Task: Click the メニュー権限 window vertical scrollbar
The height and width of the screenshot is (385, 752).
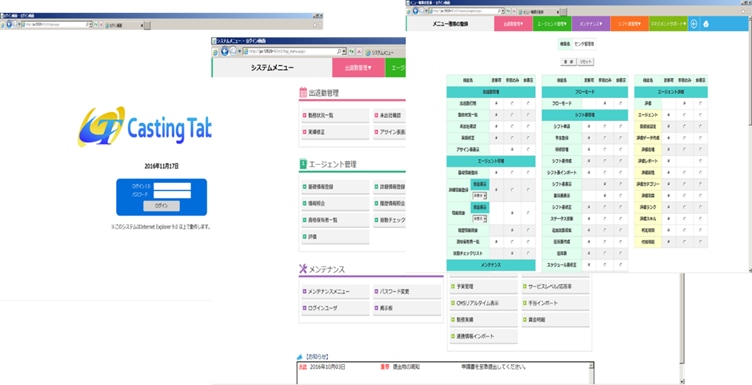Action: 749,144
